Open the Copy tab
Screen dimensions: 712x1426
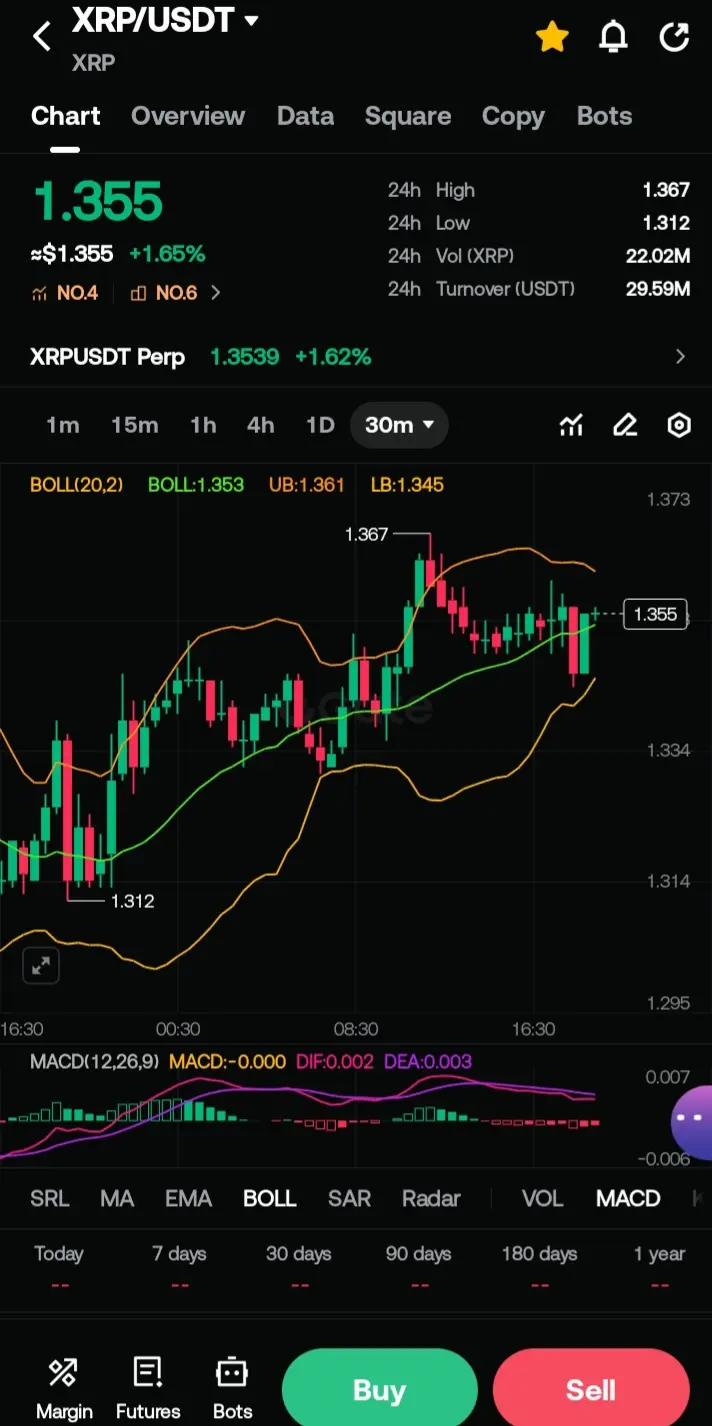coord(513,116)
